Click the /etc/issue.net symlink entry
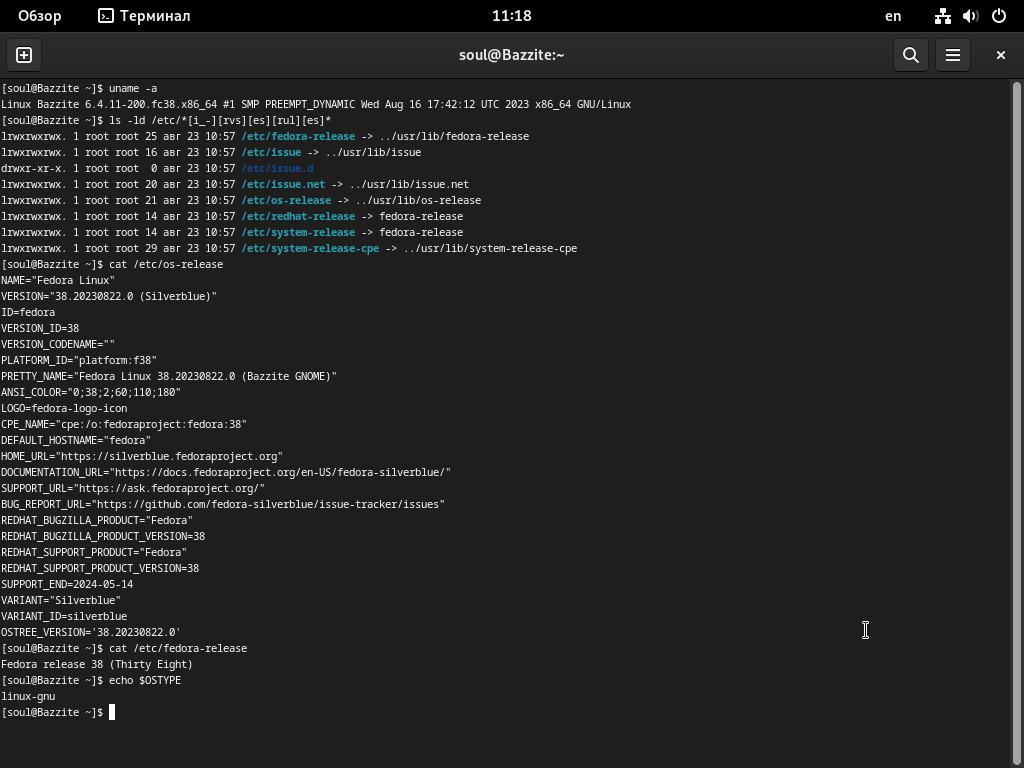The image size is (1024, 768). point(283,184)
